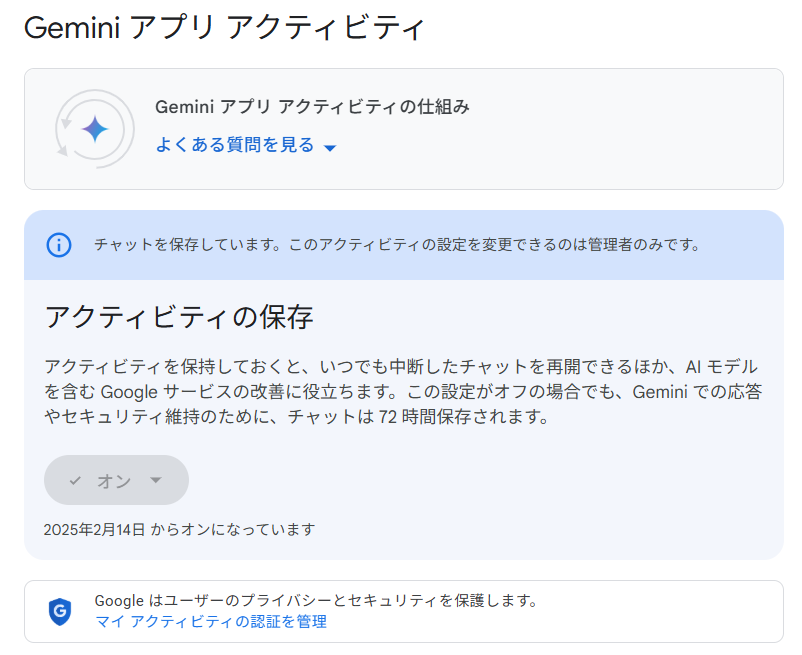
Task: Click the Google privacy and security protection text
Action: (316, 601)
